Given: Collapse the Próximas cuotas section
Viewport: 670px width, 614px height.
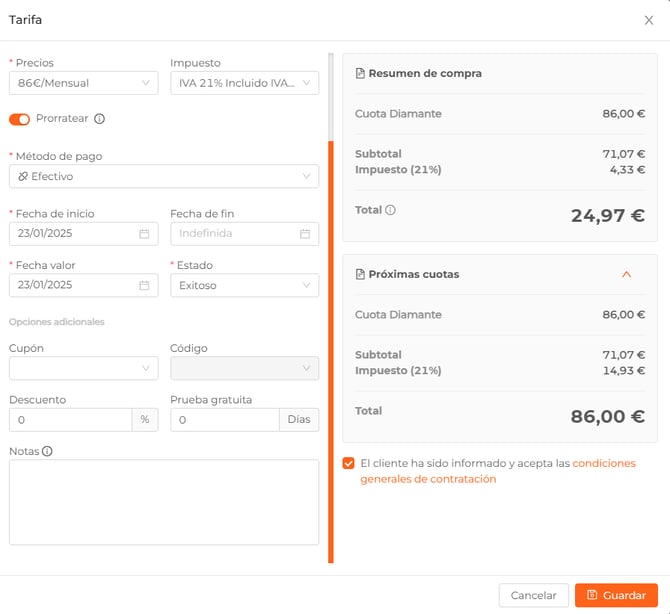Looking at the screenshot, I should click(x=626, y=274).
